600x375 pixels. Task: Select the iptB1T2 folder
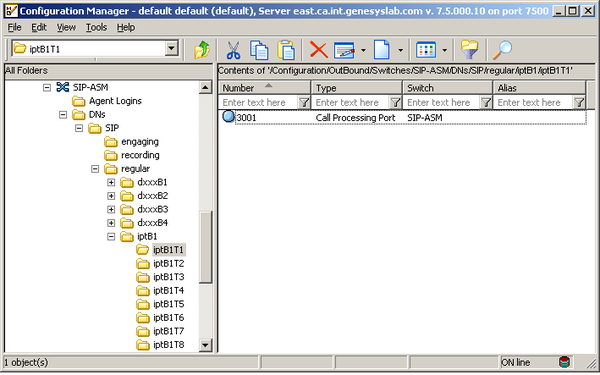pyautogui.click(x=168, y=263)
